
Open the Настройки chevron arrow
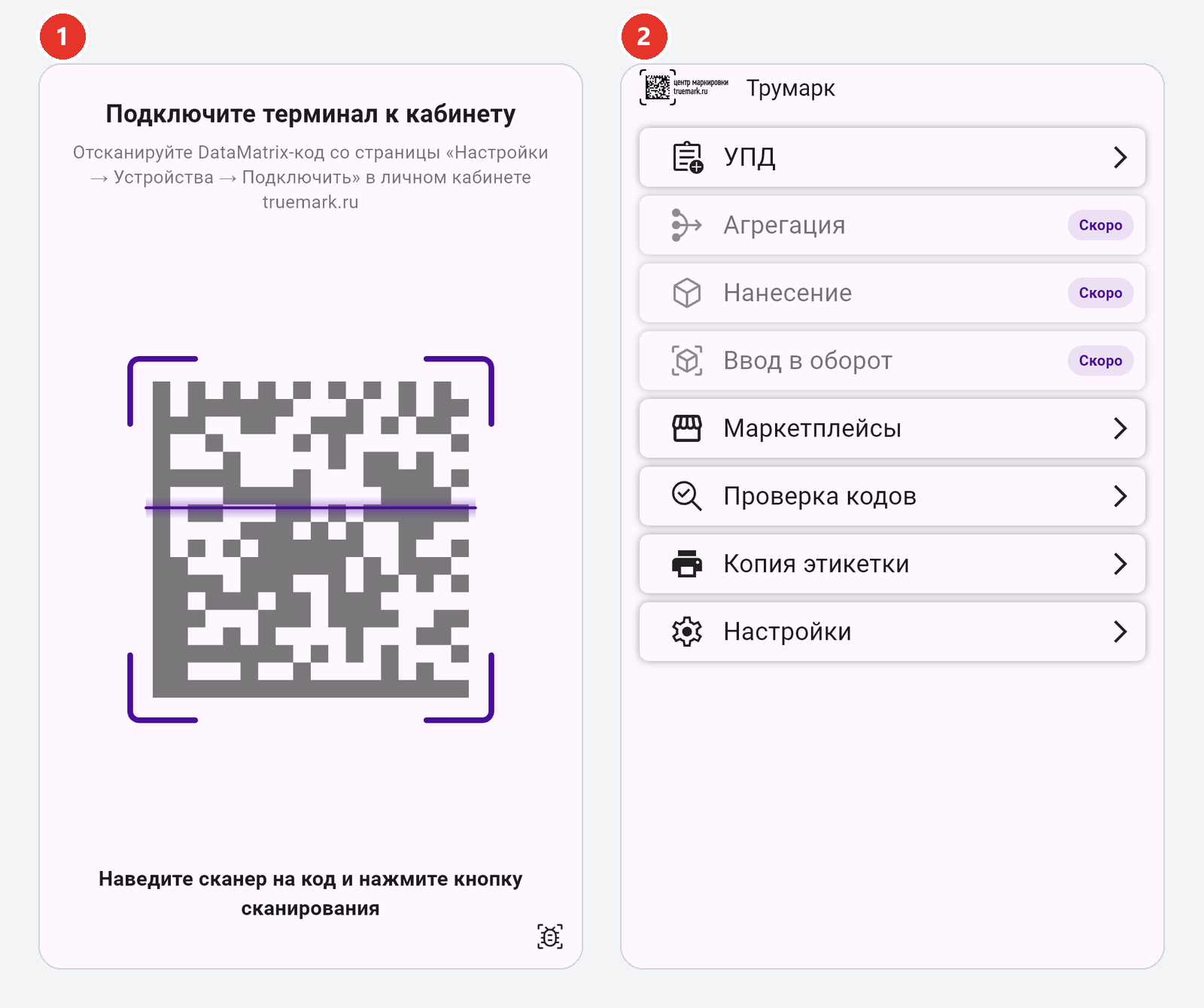1120,632
